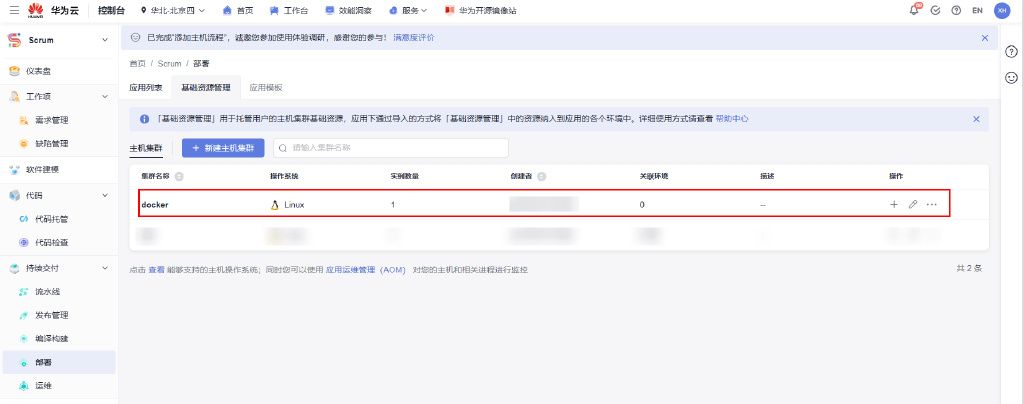Open the docker cluster name

point(155,204)
